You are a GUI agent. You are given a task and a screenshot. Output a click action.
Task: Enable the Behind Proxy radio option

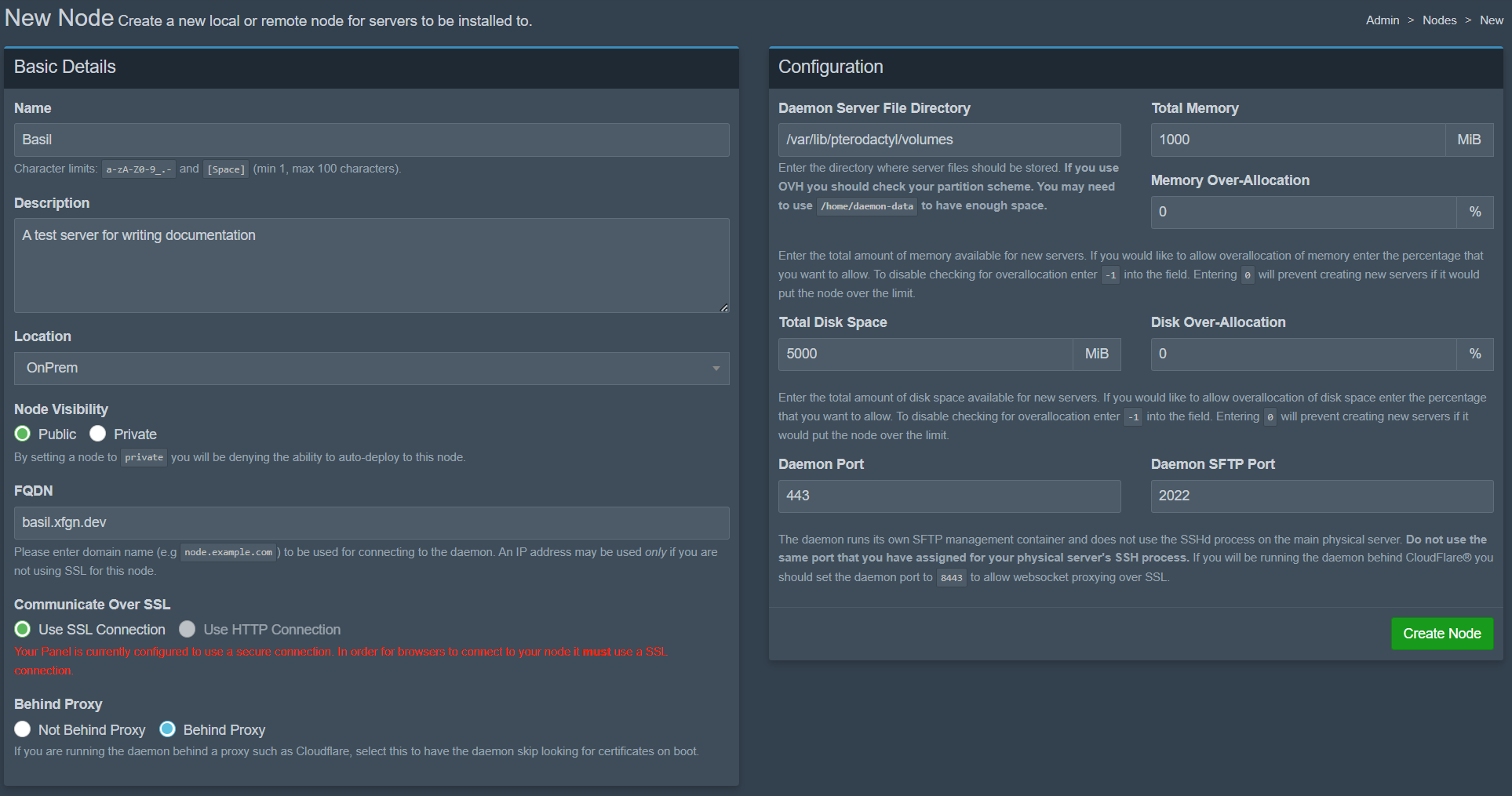coord(167,729)
